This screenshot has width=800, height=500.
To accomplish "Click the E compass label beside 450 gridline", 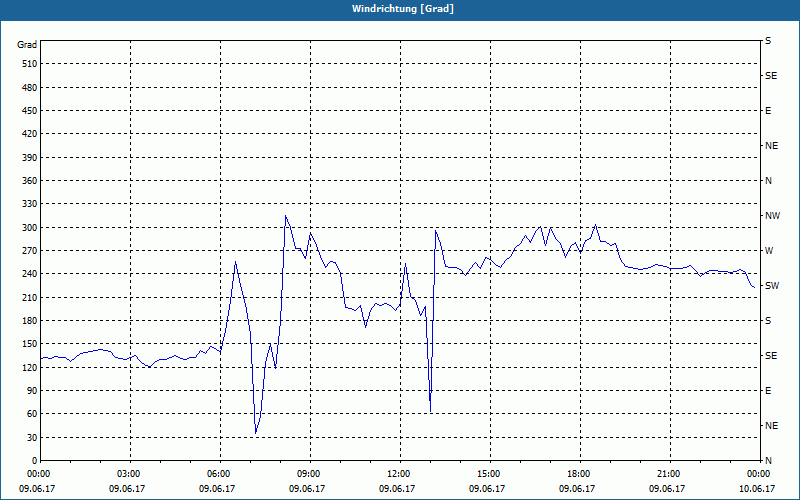I will [768, 111].
